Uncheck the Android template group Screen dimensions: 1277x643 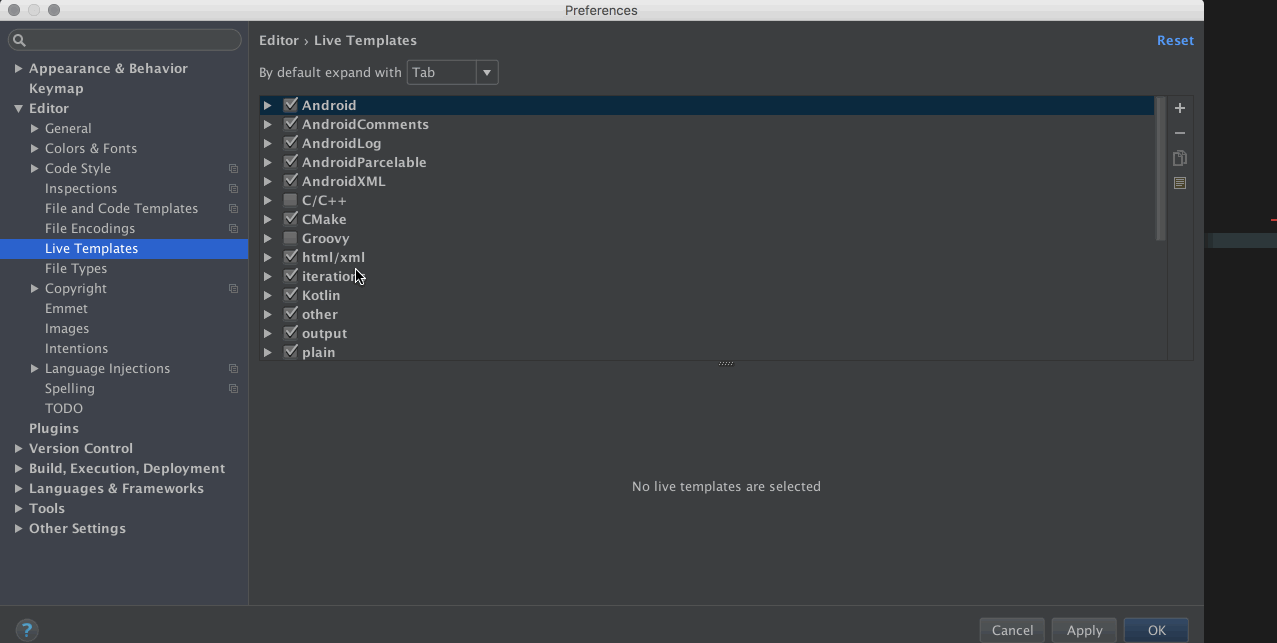(x=290, y=104)
